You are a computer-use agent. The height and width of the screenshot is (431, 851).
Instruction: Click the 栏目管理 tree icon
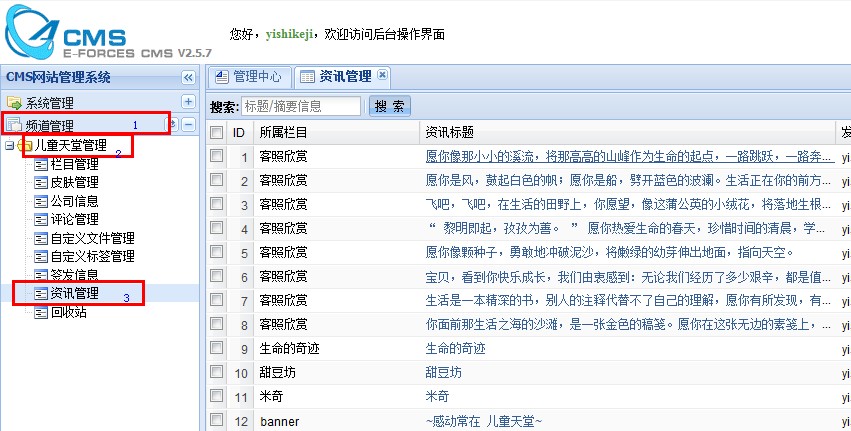[x=40, y=164]
